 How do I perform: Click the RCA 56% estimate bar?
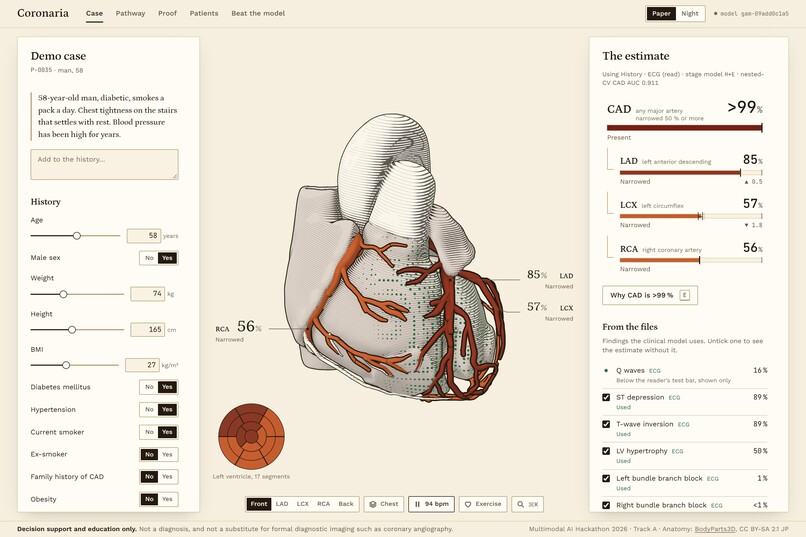(691, 261)
